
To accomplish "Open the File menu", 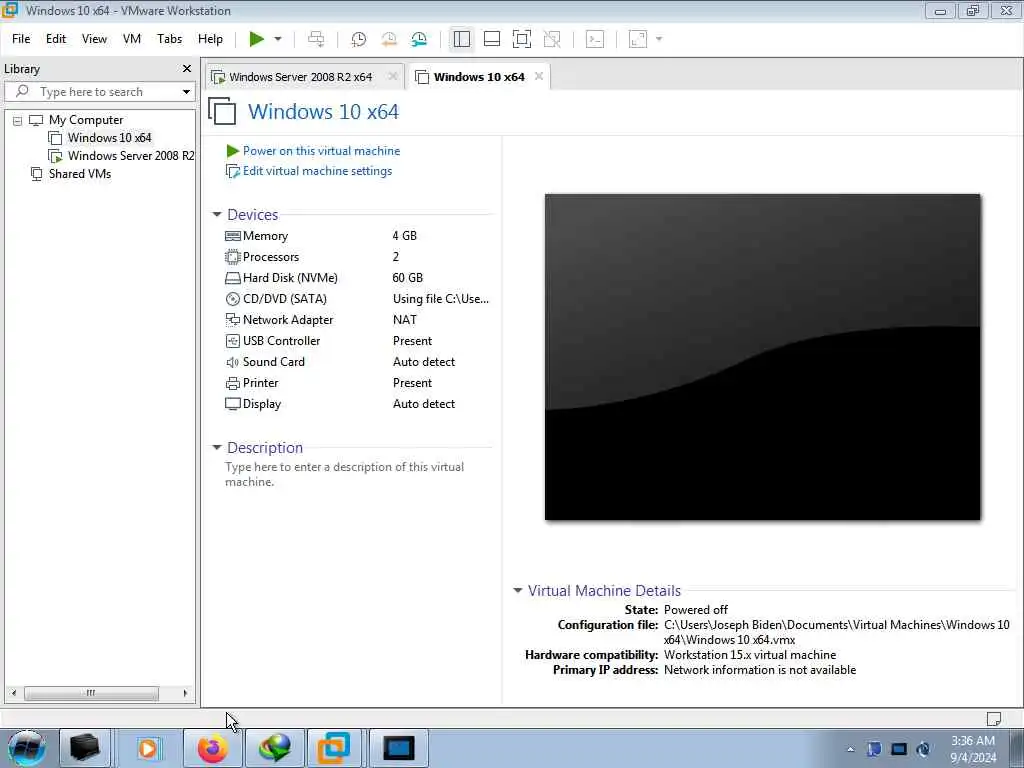I will [21, 39].
